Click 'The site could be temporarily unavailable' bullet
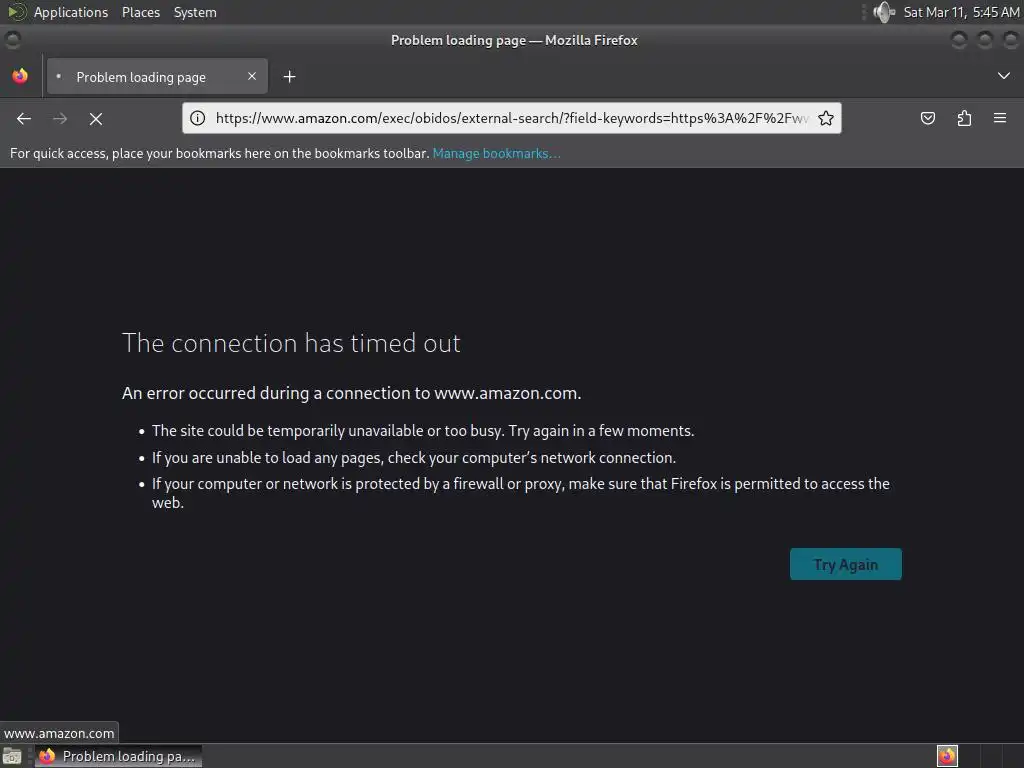 coord(423,431)
